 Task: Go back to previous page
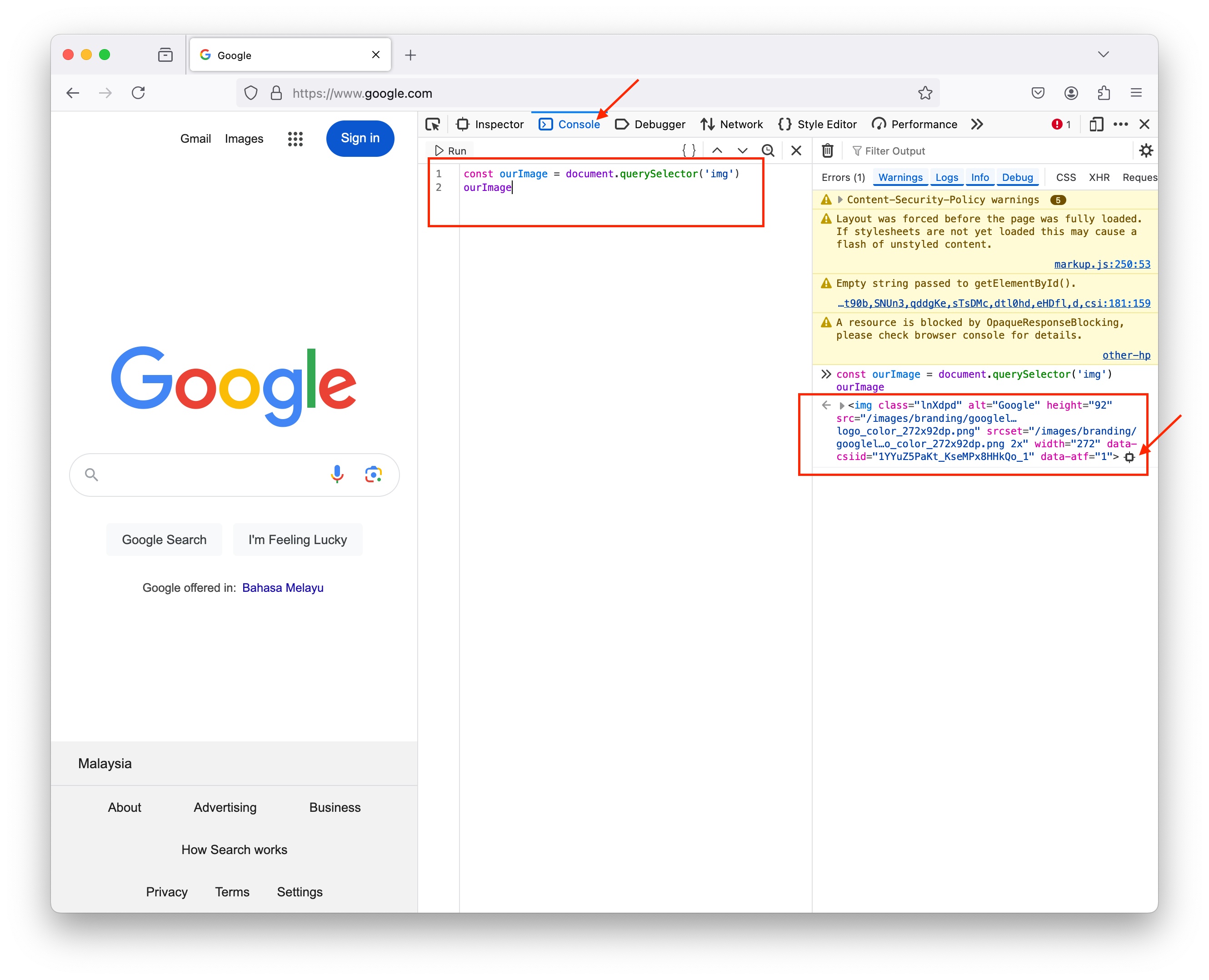click(73, 93)
